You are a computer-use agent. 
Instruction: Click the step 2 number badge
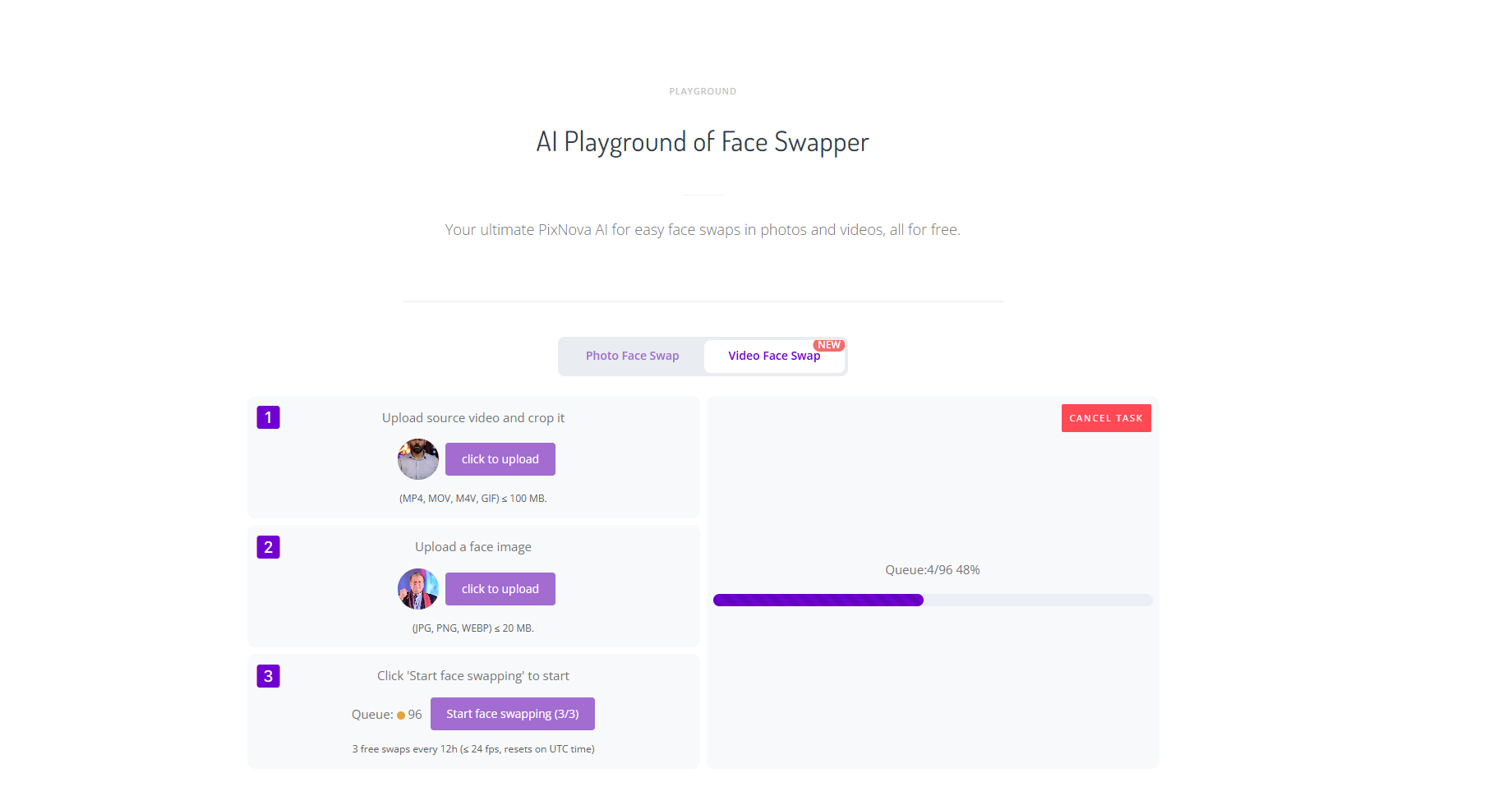268,547
